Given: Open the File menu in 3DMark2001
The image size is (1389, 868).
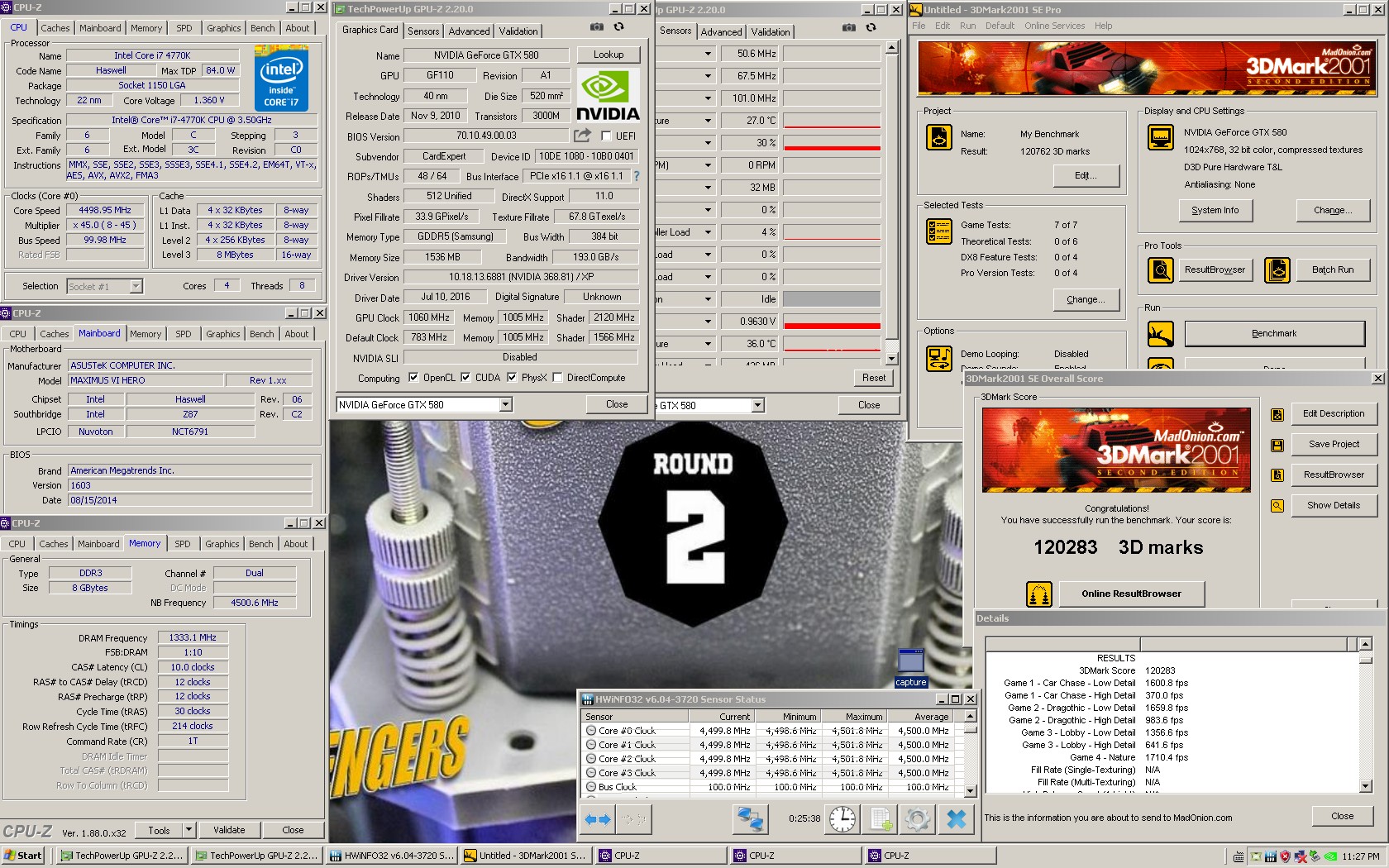Looking at the screenshot, I should pos(919,26).
